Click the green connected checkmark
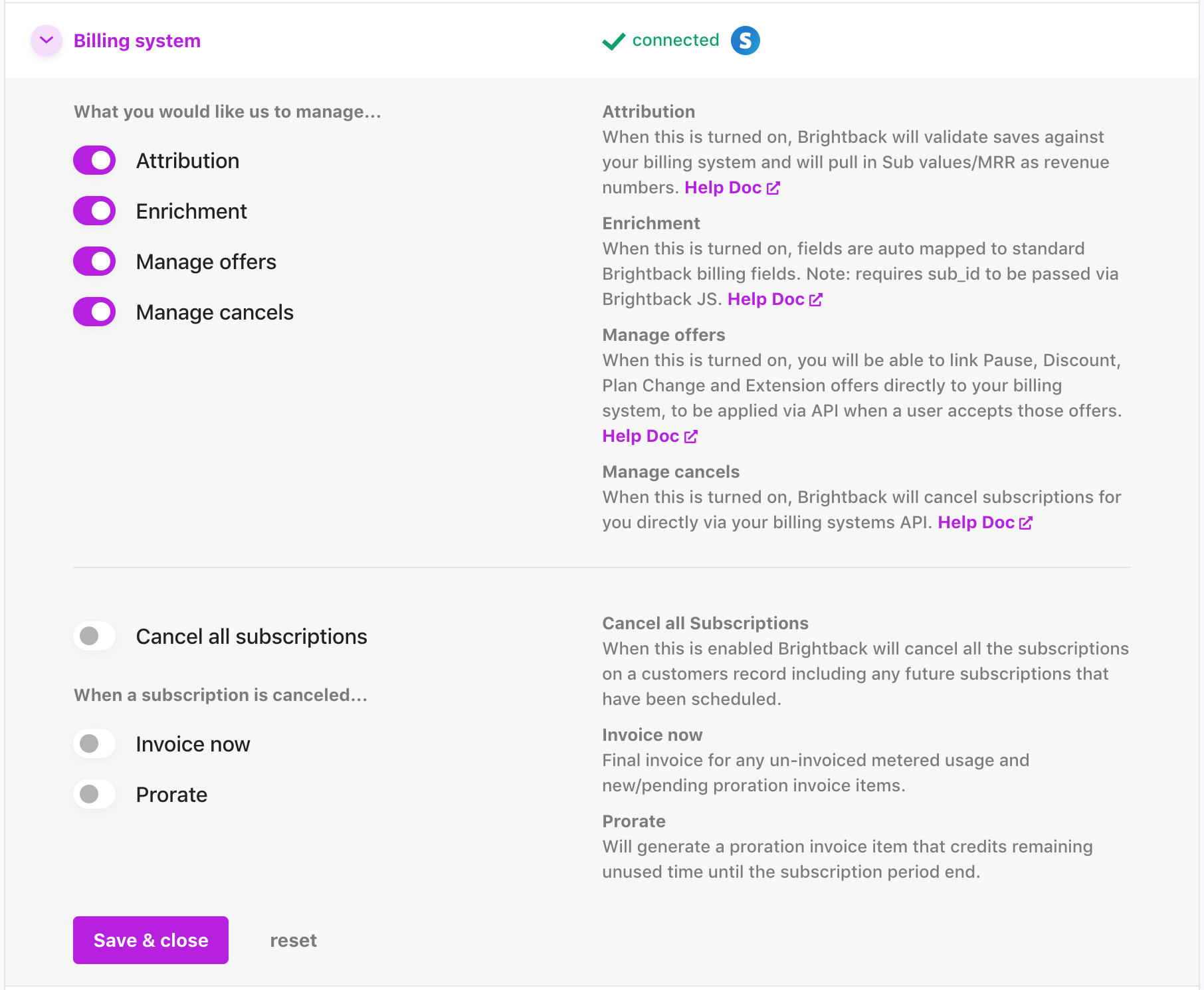The image size is (1204, 990). click(612, 40)
